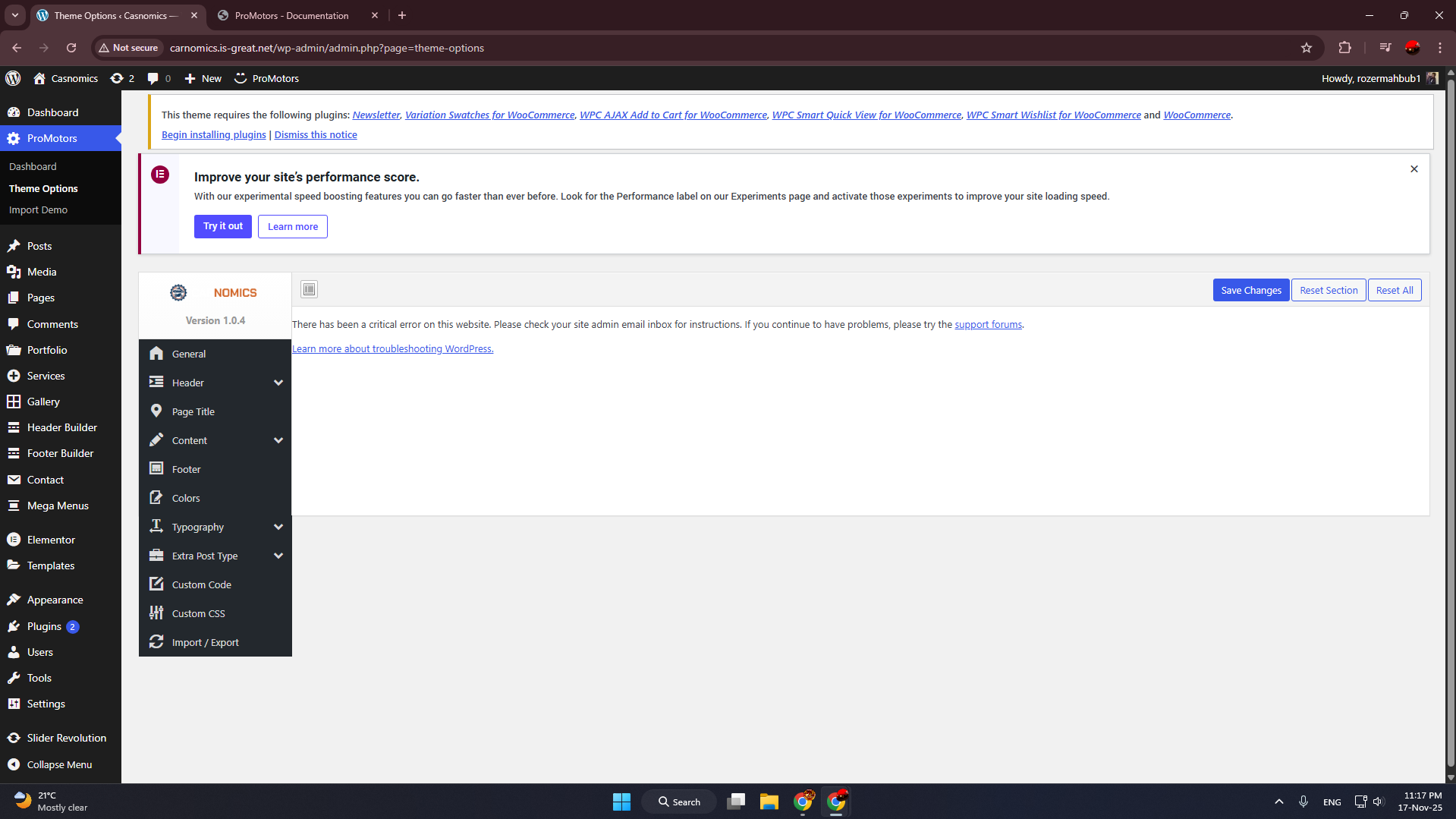
Task: Open Elementor from the admin sidebar
Action: (x=51, y=539)
